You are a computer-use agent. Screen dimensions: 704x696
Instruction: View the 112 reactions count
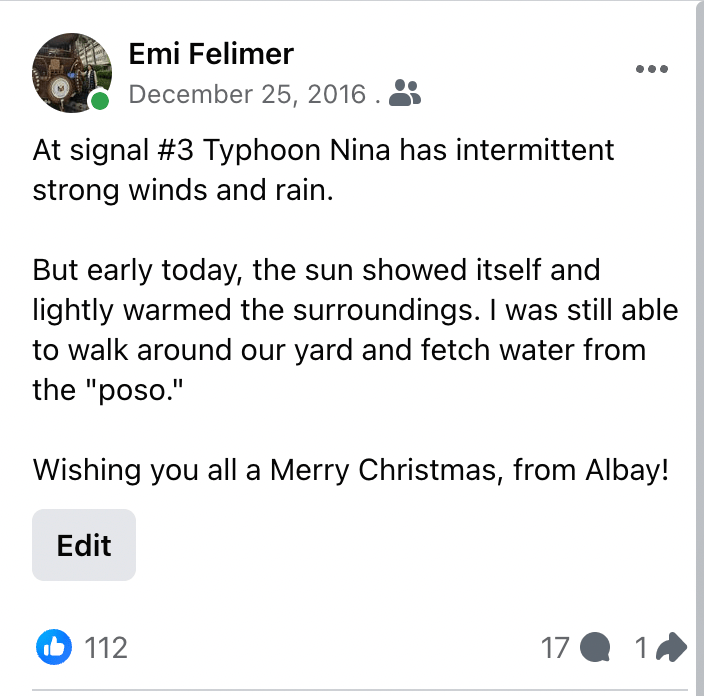106,648
